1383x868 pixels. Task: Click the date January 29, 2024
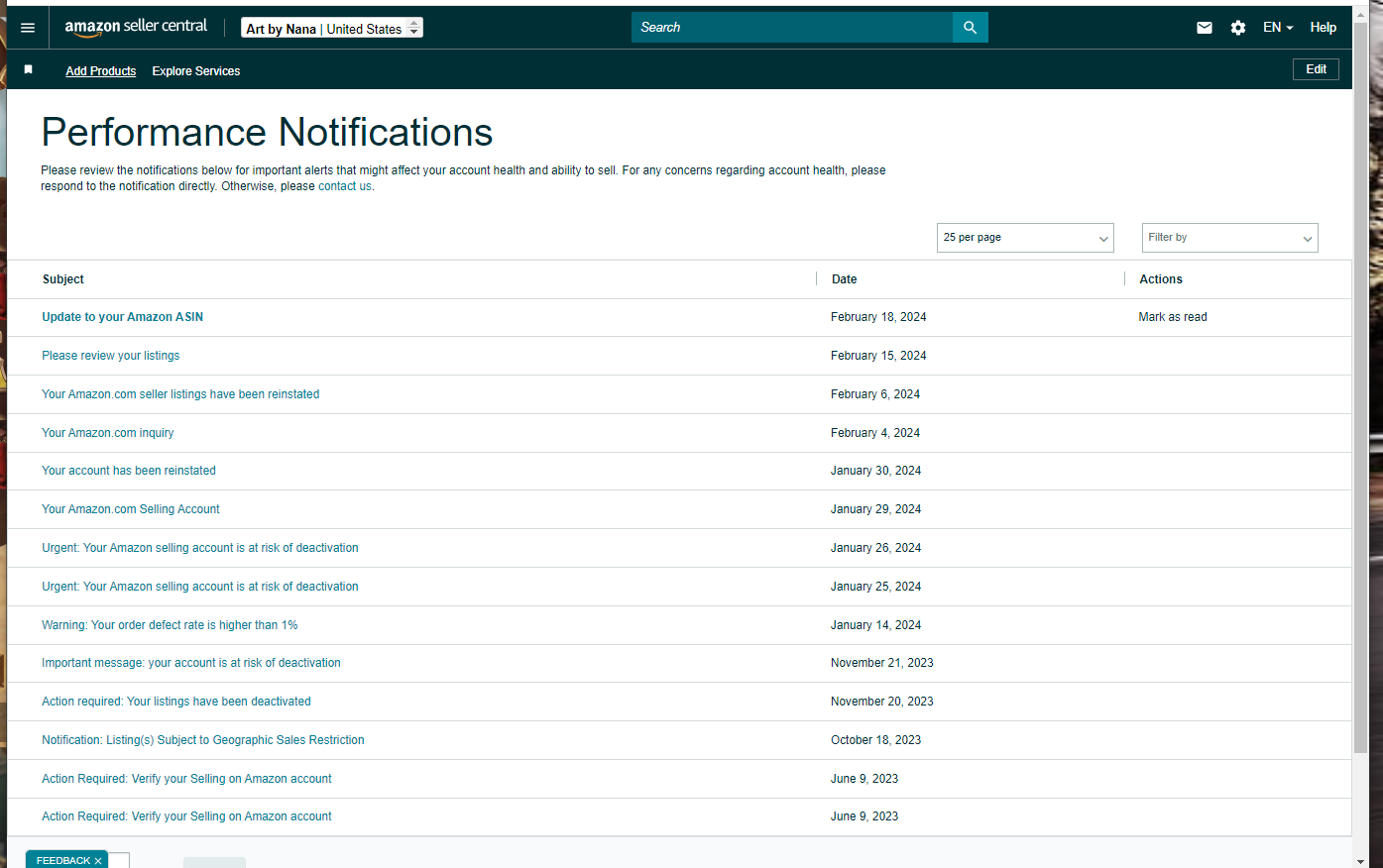click(x=876, y=509)
